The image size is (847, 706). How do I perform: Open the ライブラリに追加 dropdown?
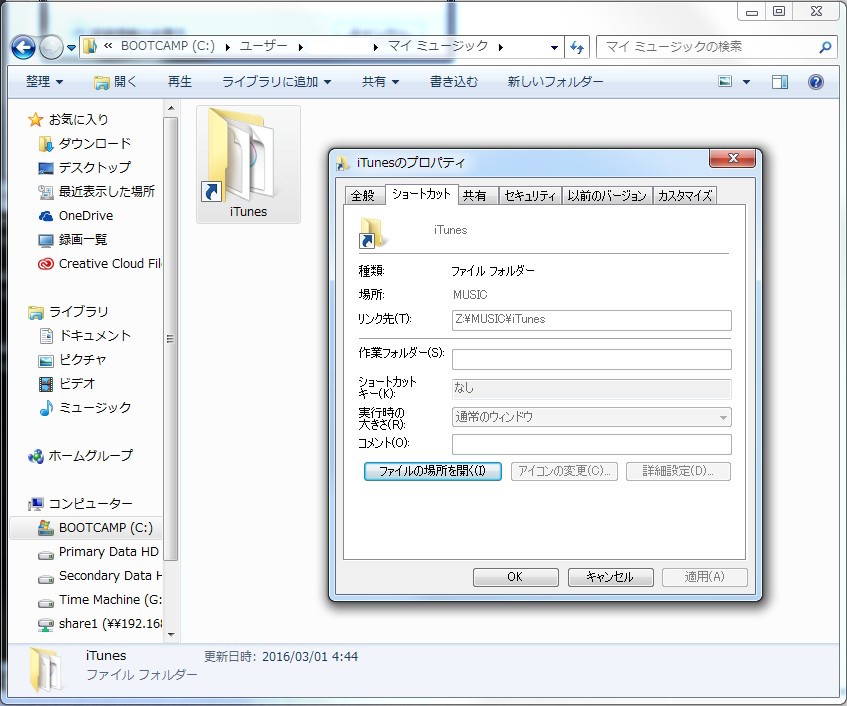pyautogui.click(x=276, y=82)
